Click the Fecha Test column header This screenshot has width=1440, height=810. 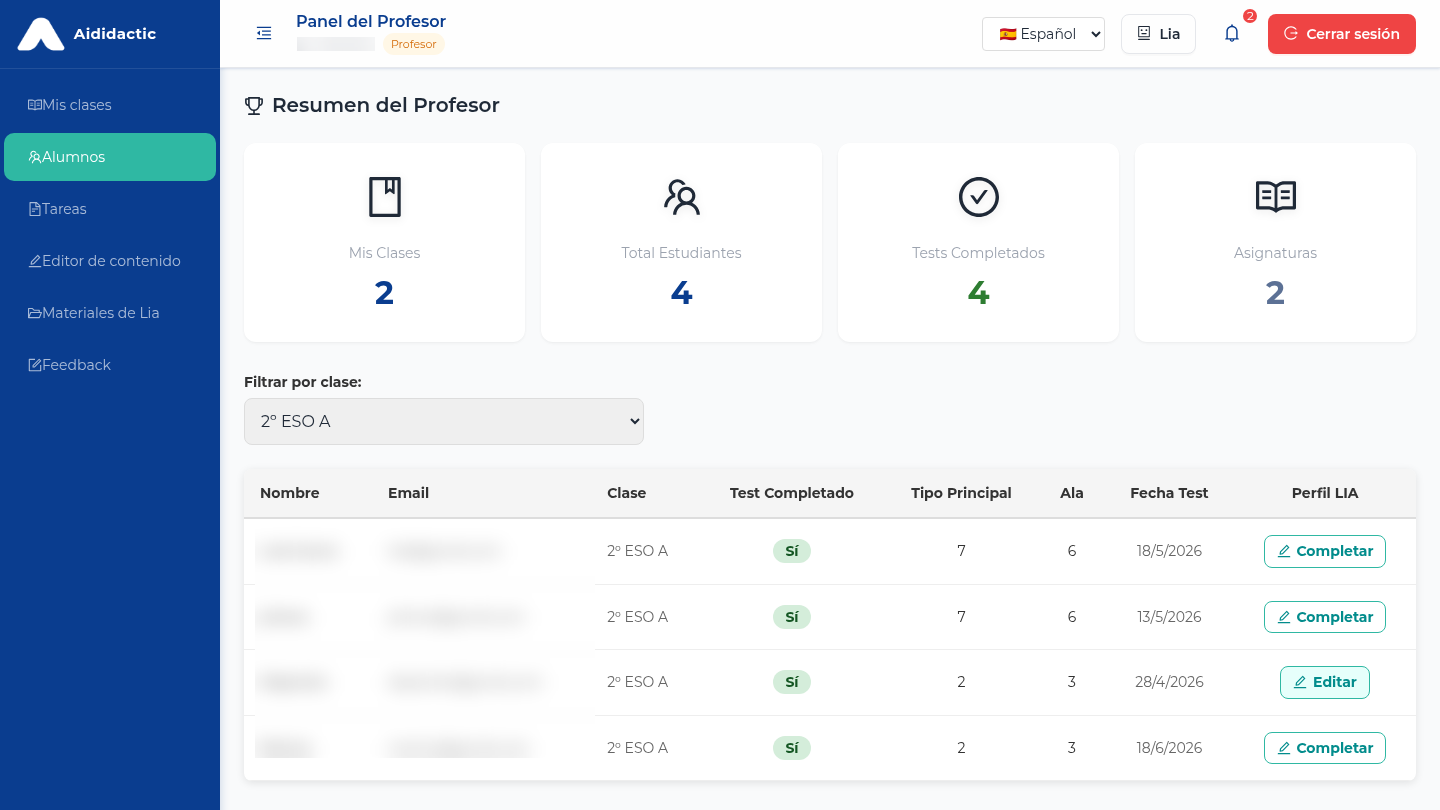(x=1169, y=493)
